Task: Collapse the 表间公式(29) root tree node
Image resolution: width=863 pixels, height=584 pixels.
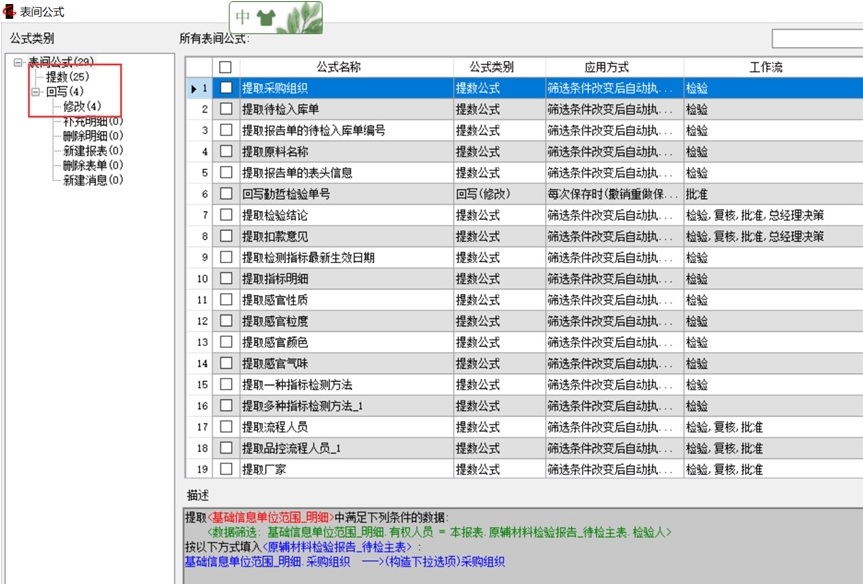Action: click(18, 63)
